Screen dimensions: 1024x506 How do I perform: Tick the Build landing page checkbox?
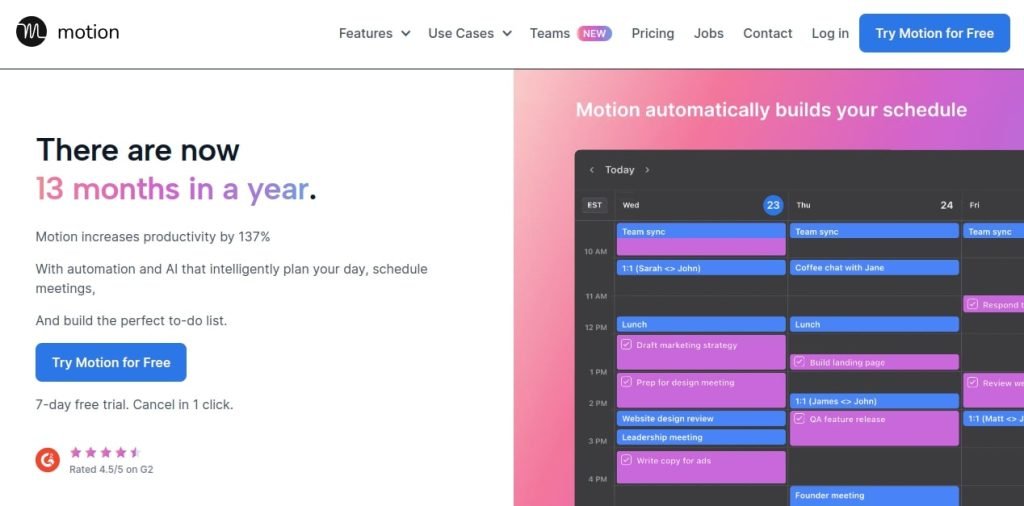799,362
